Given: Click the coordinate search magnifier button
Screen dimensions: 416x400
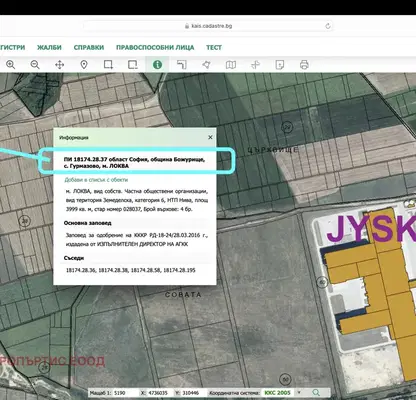Looking at the screenshot, I should click(316, 393).
